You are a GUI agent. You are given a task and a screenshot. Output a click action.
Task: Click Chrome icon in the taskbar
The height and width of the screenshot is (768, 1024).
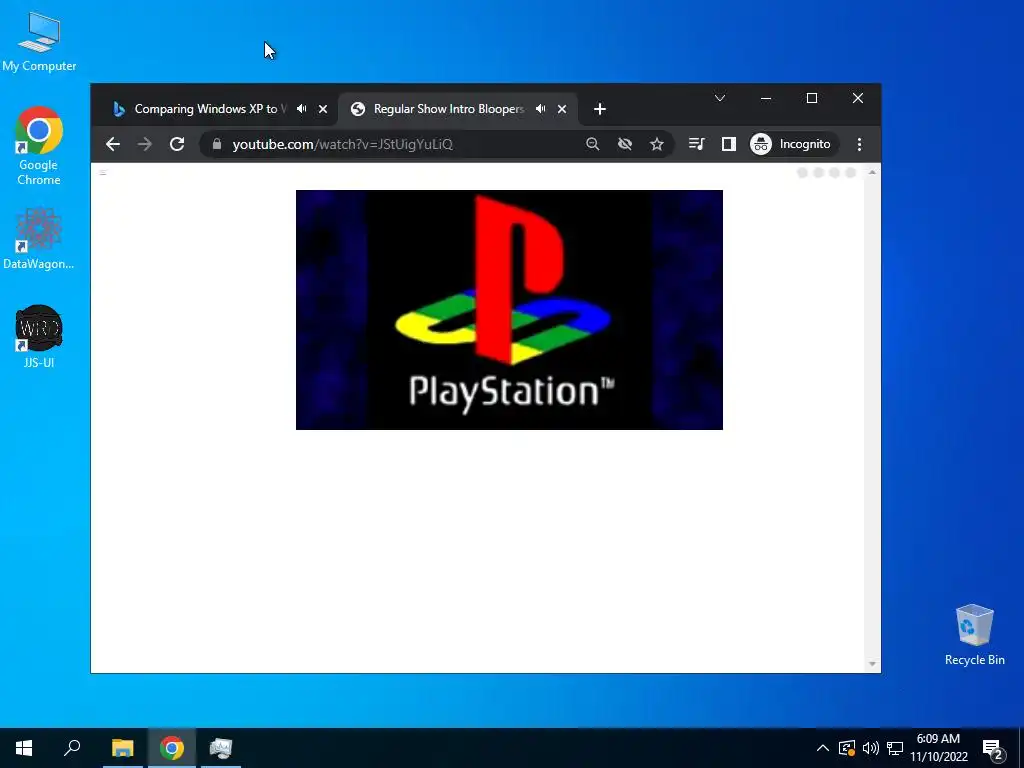(x=172, y=748)
